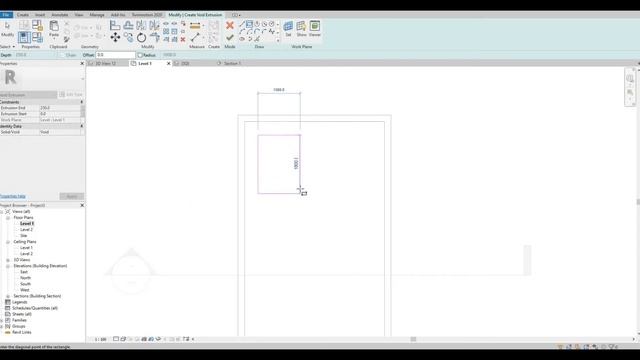Select Revit Links in Project Browser
Screen dimensions: 640x360
[x=22, y=332]
